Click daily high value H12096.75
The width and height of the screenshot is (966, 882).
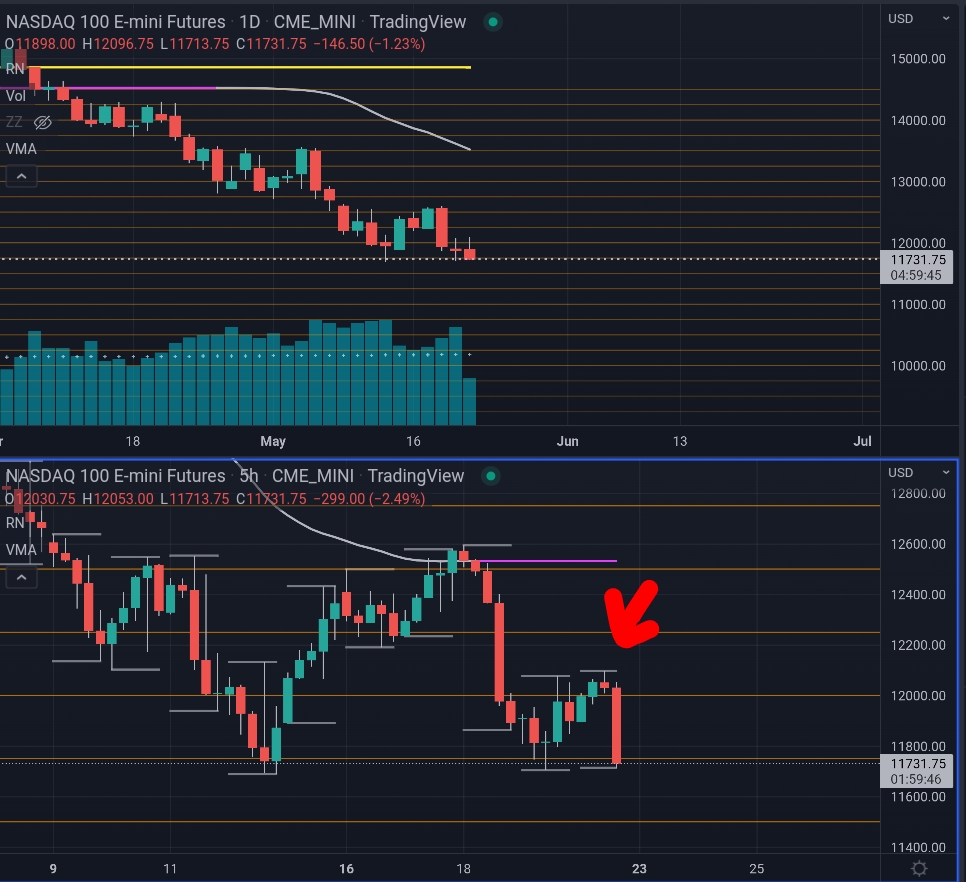(x=118, y=44)
